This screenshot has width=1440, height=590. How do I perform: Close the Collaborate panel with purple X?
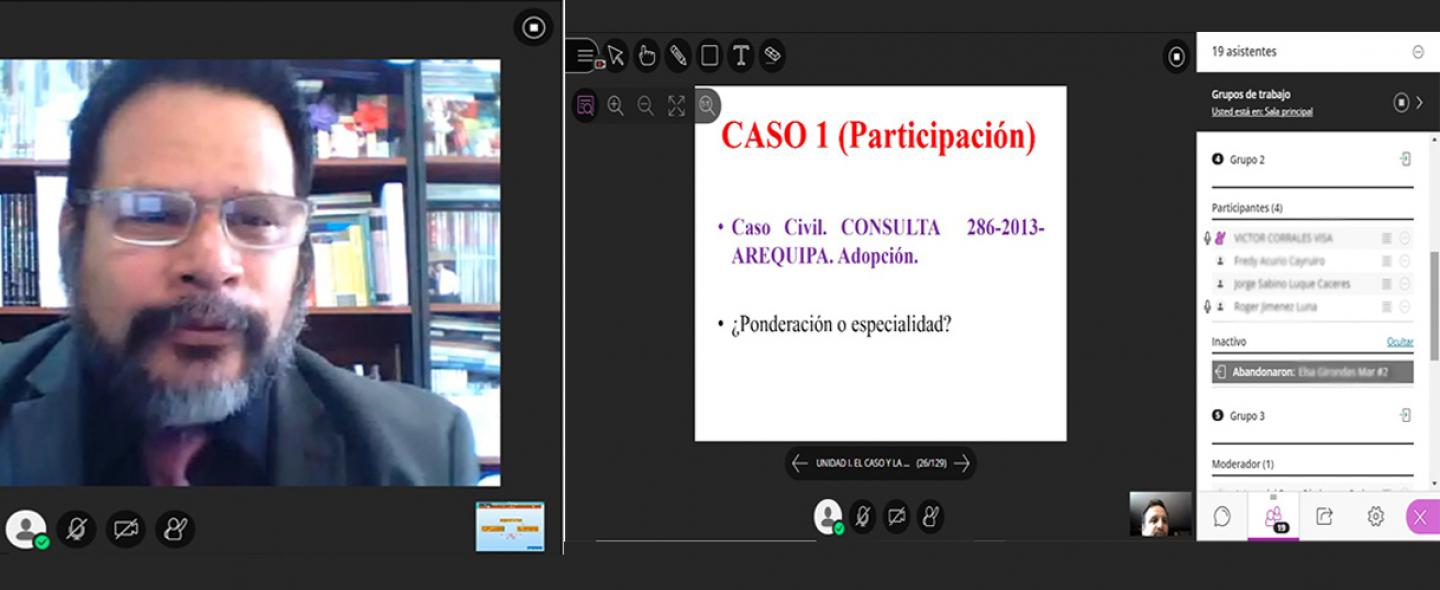point(1421,516)
